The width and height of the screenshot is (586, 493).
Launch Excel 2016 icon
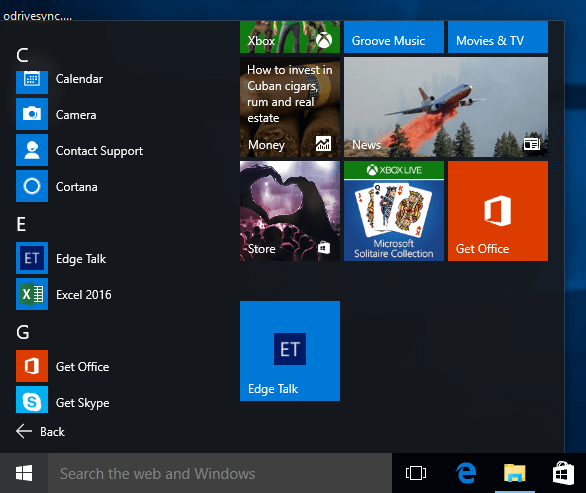click(x=32, y=294)
